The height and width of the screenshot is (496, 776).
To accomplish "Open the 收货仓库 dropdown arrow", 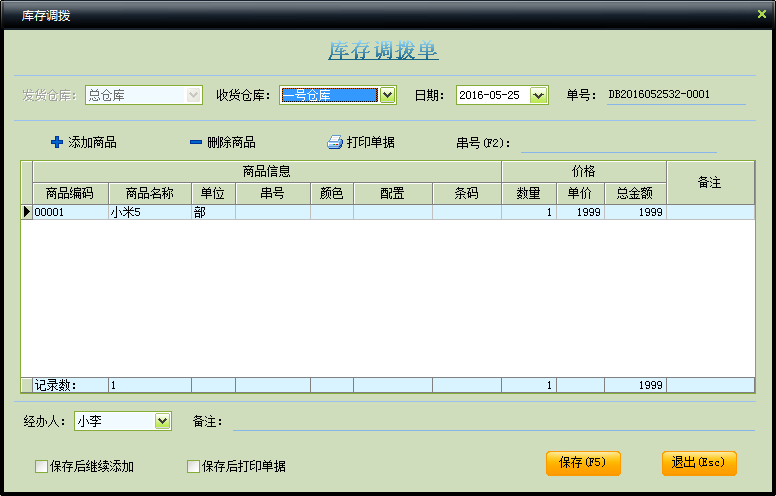I will tap(388, 95).
